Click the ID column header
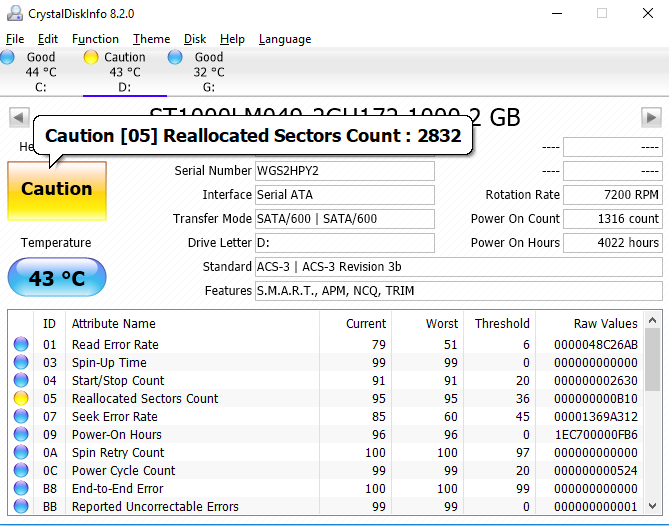 49,324
